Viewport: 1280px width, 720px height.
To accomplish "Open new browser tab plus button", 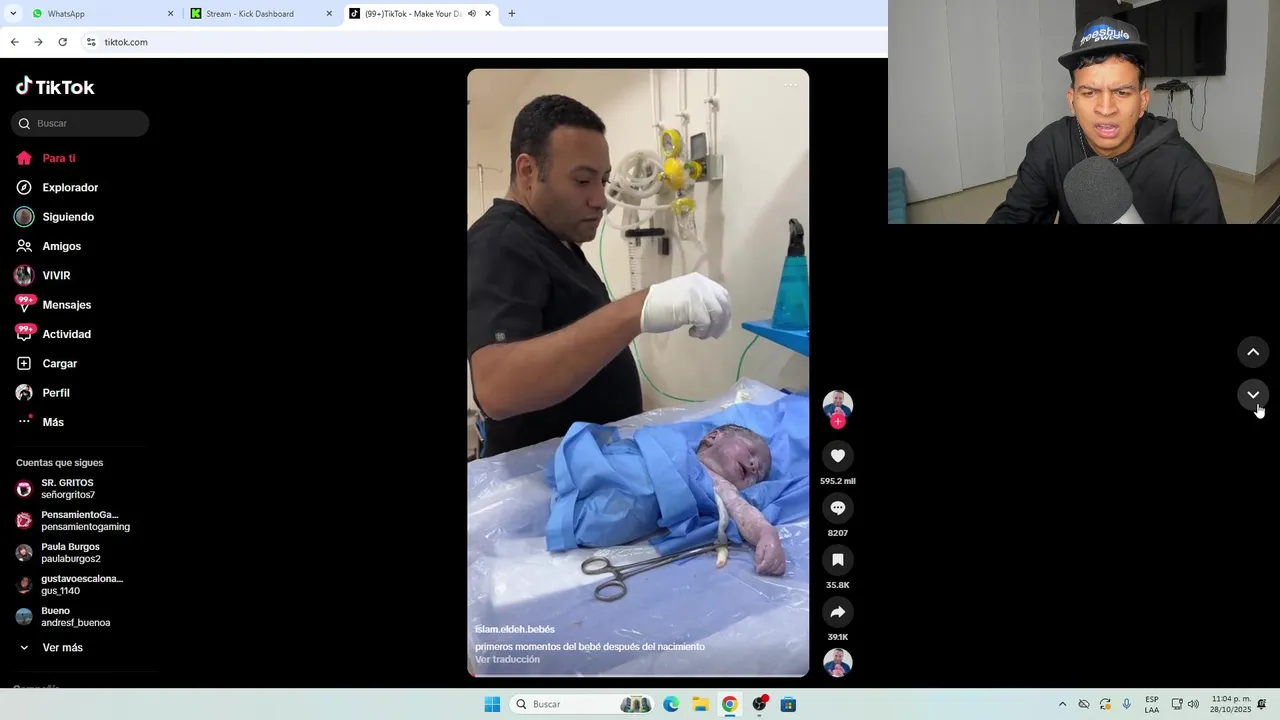I will click(512, 14).
